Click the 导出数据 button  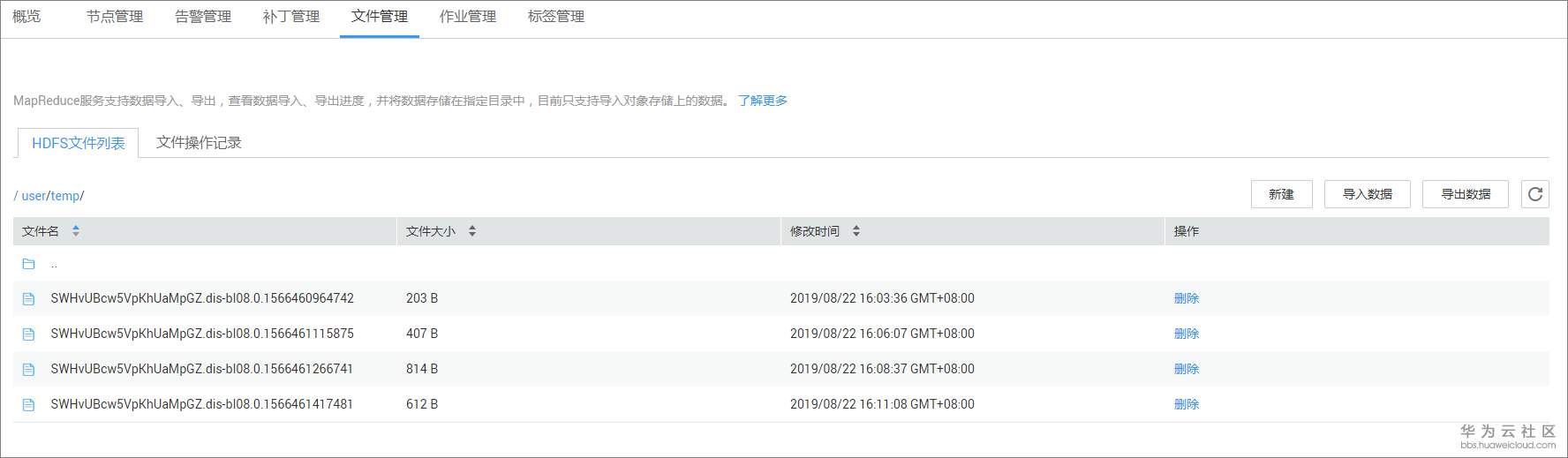(1465, 194)
